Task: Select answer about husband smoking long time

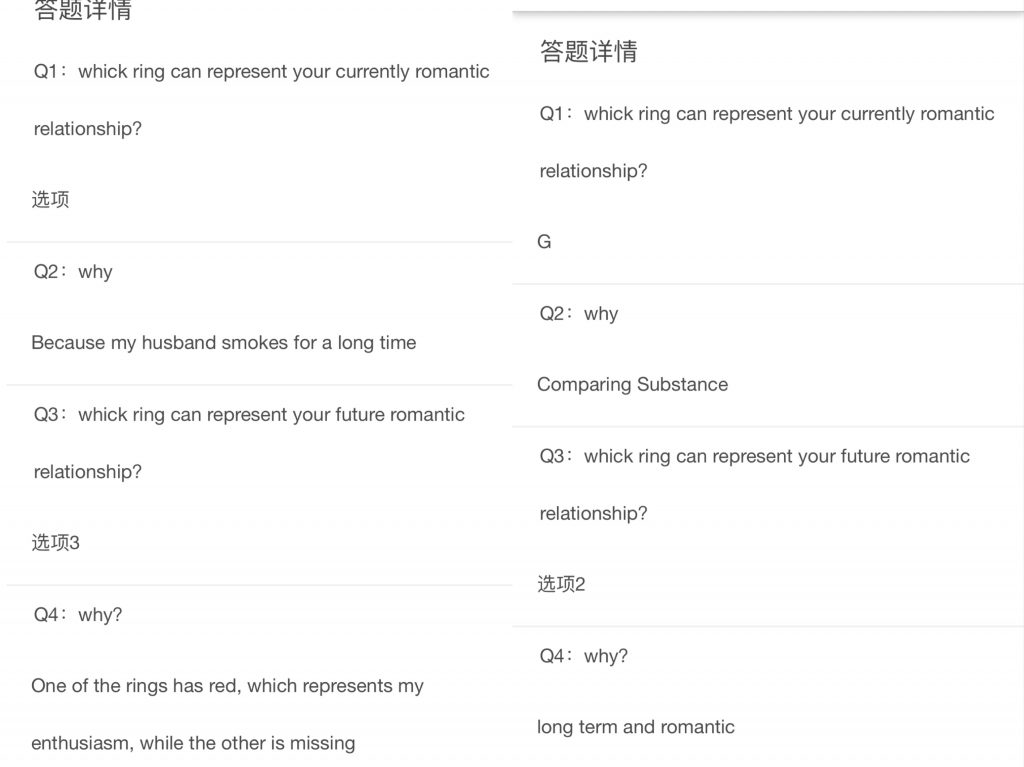Action: point(223,342)
